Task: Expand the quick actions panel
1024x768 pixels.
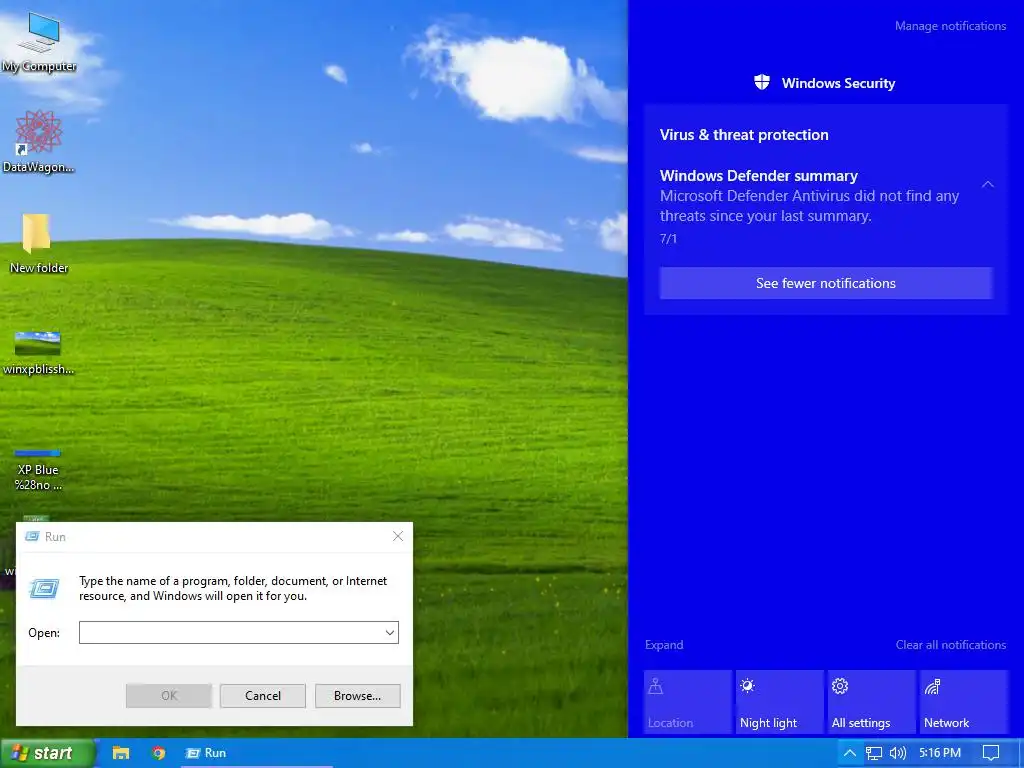Action: 664,645
